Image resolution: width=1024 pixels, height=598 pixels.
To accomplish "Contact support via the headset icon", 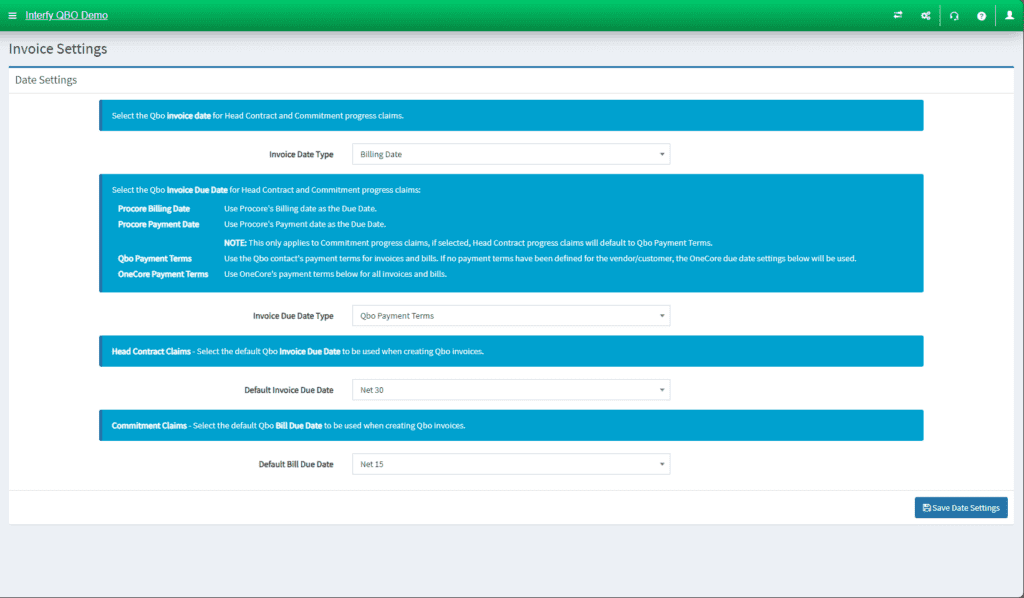I will (953, 15).
